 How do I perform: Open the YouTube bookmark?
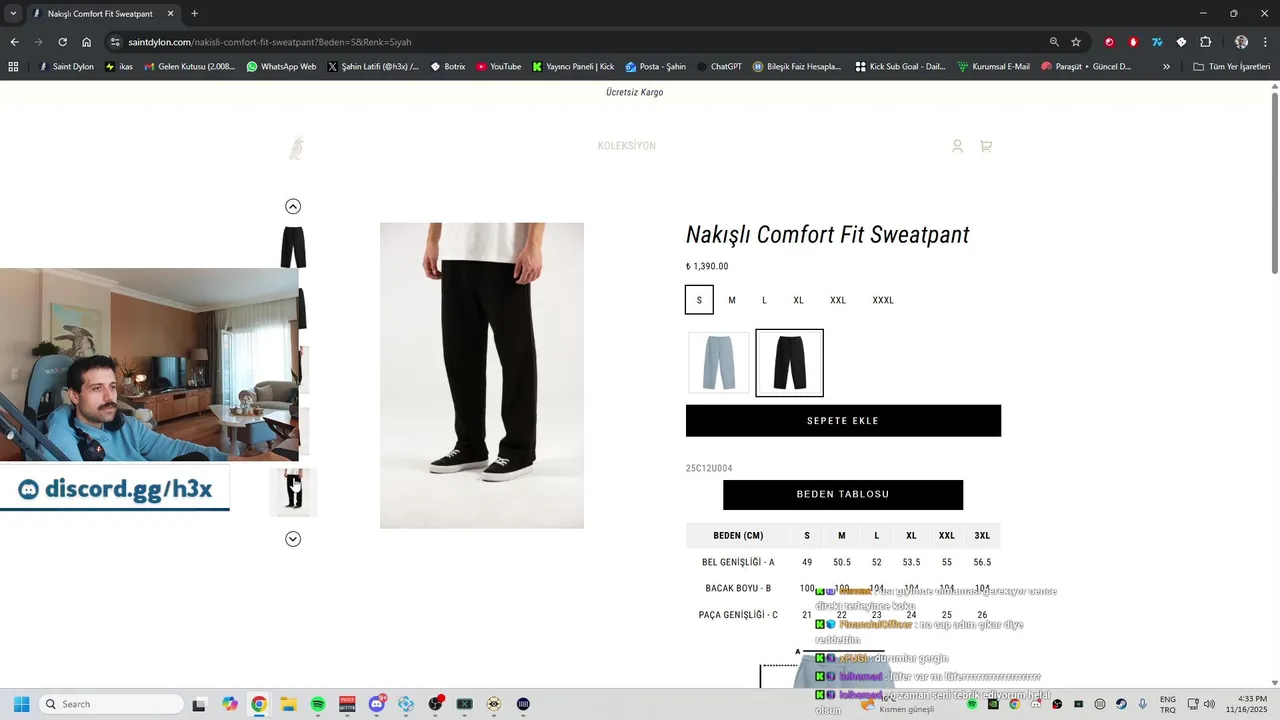pyautogui.click(x=498, y=67)
